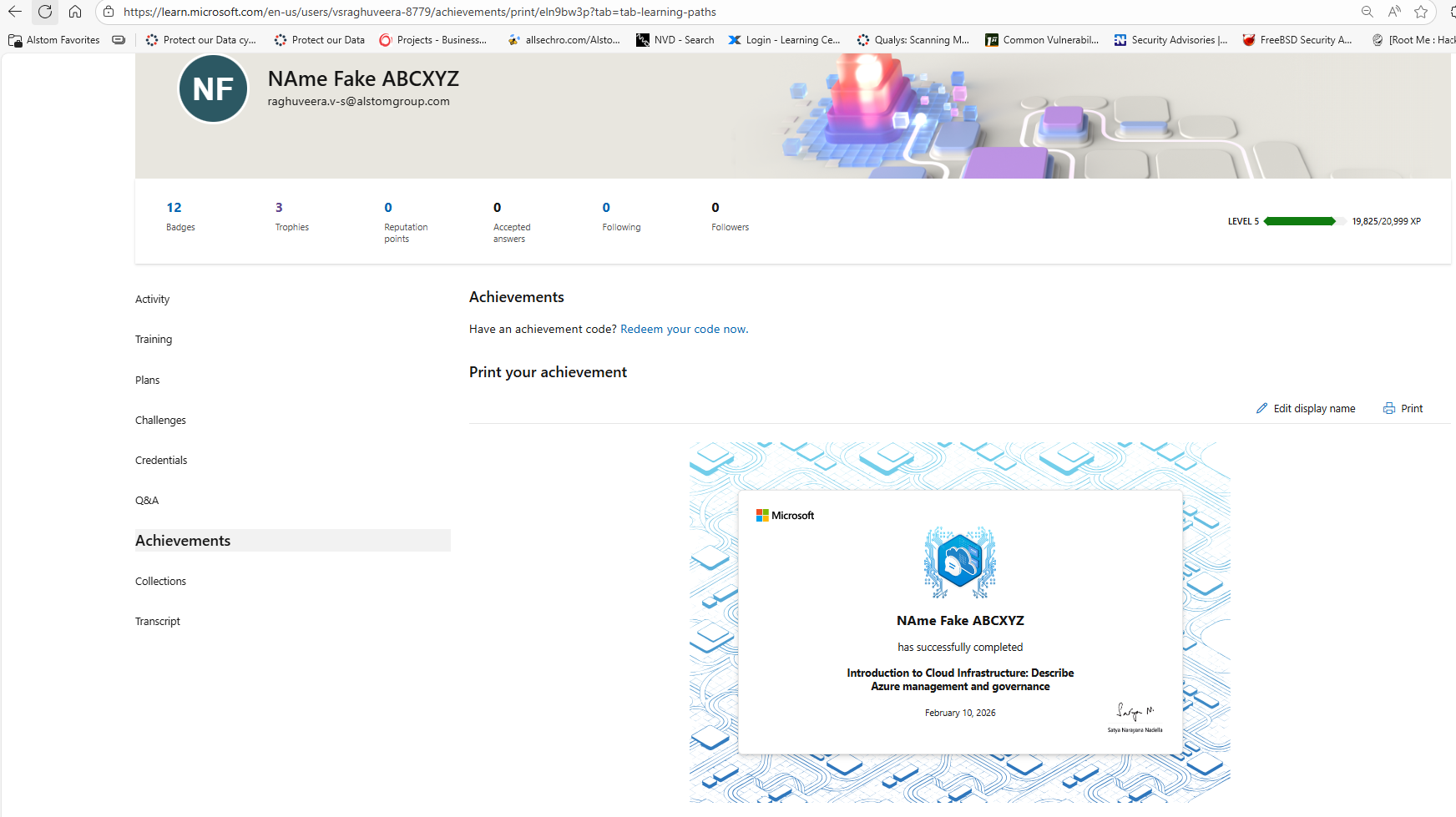
Task: Click the Microsoft logo on the certificate
Action: pos(785,516)
